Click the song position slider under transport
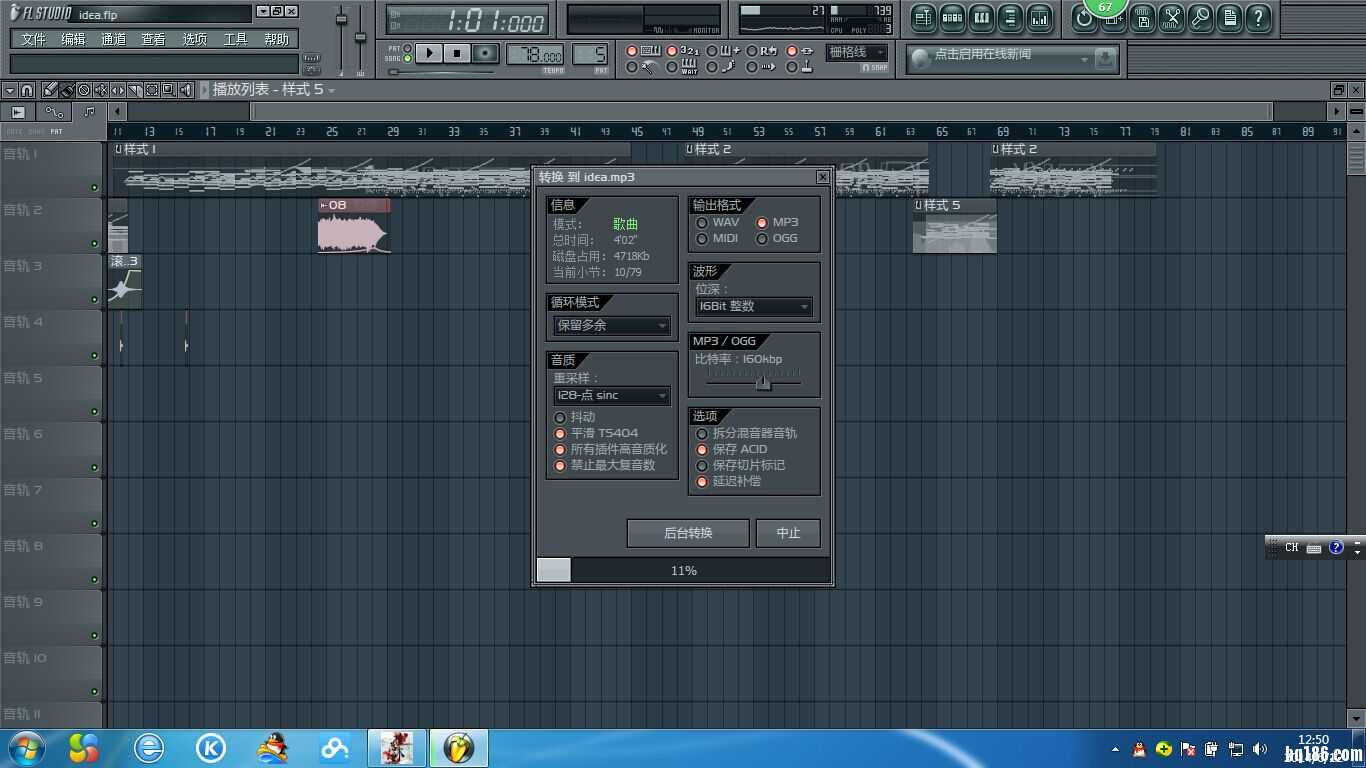Viewport: 1366px width, 768px height. [x=441, y=72]
